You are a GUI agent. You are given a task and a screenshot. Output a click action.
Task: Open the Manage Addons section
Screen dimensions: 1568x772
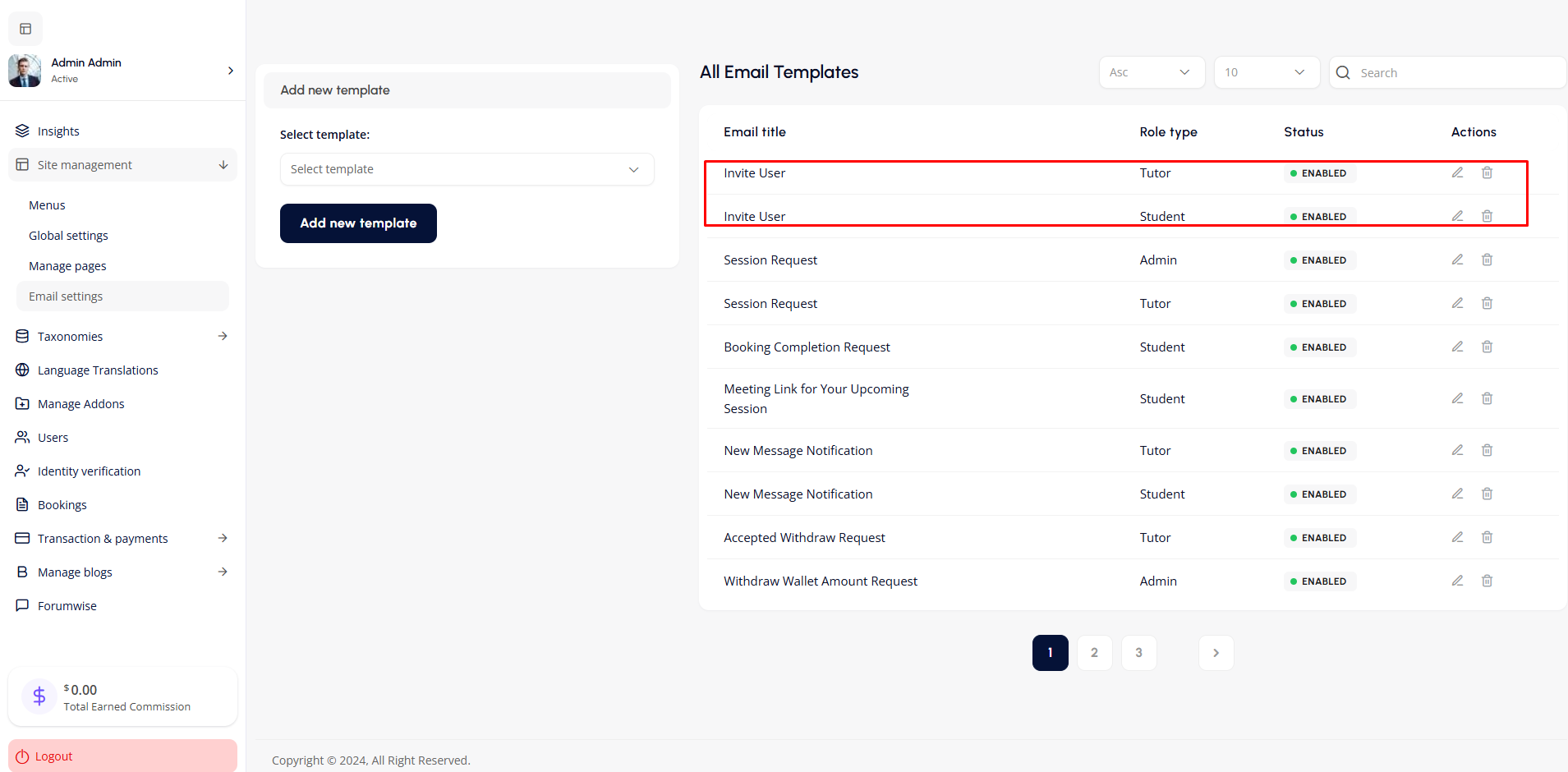coord(80,403)
